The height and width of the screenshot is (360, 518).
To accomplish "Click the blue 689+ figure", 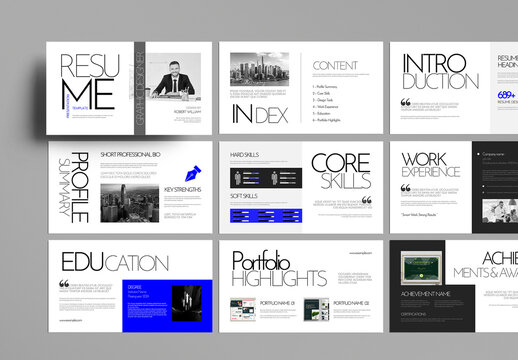I will pyautogui.click(x=506, y=95).
